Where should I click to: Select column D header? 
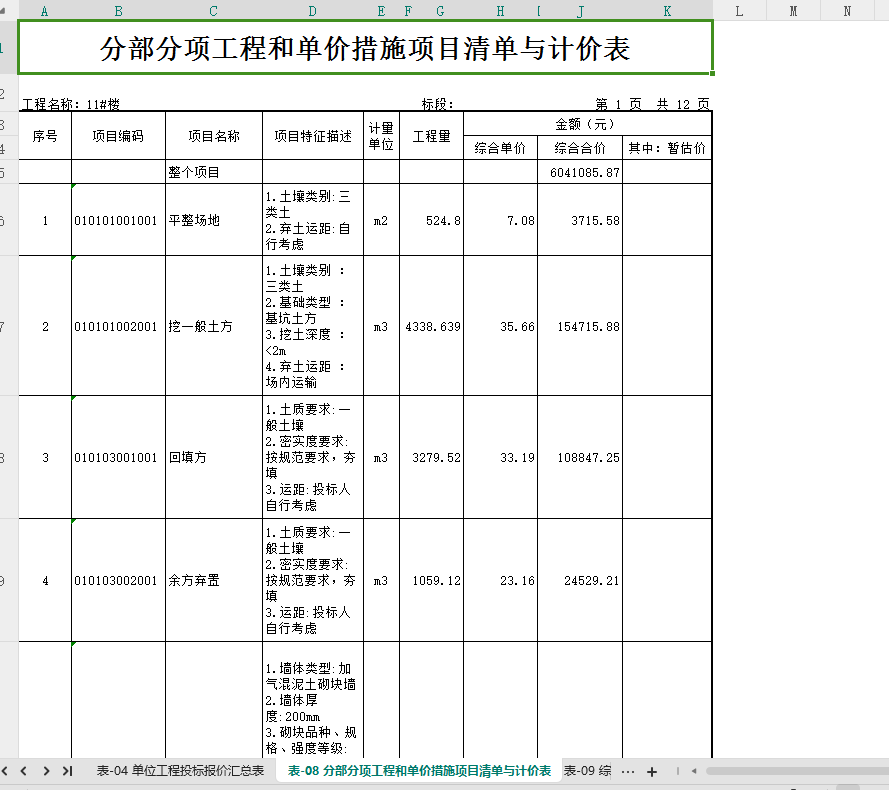click(313, 11)
